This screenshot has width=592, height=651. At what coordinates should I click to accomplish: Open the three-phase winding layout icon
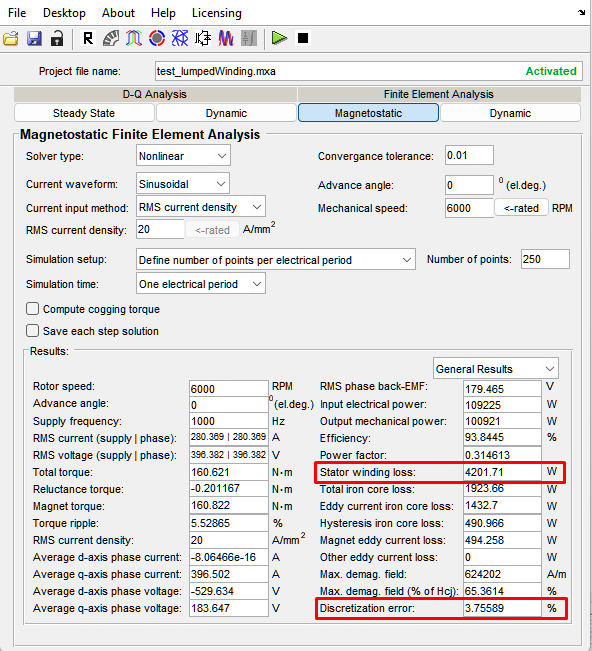click(134, 39)
